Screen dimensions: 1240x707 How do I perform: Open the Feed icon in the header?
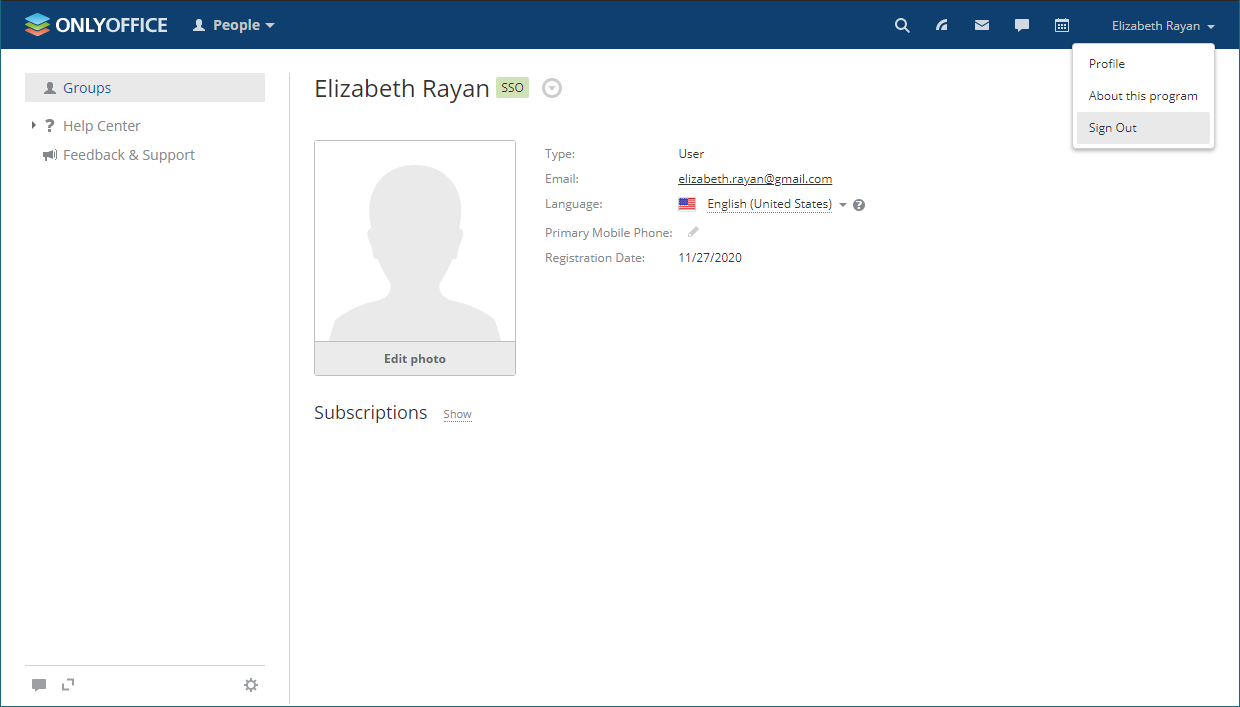(941, 25)
